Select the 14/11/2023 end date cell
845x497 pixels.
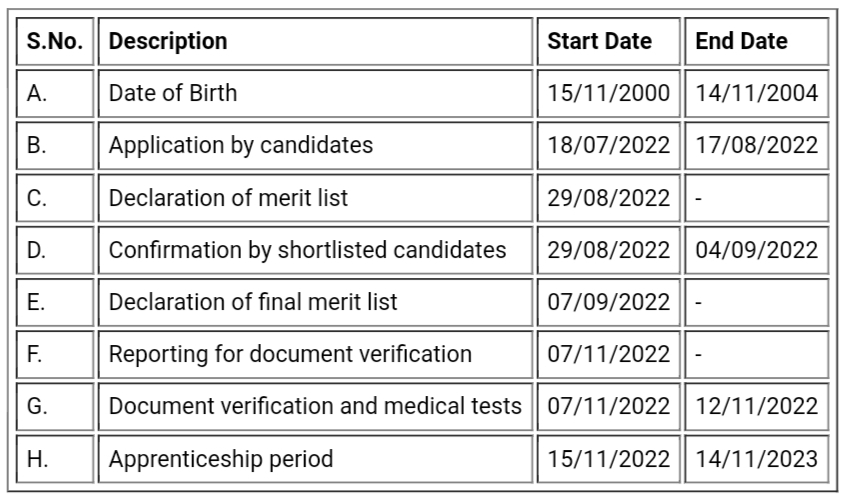pos(756,460)
